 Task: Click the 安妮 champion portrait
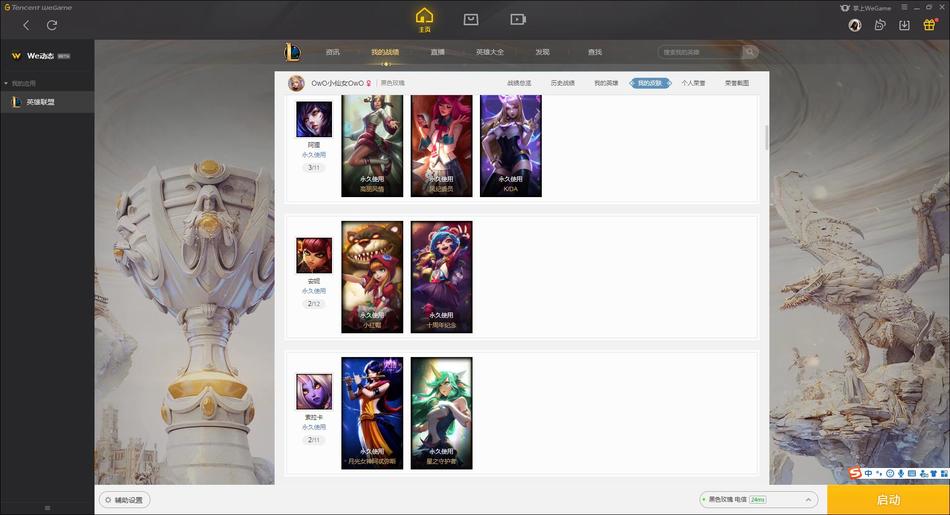click(x=314, y=256)
